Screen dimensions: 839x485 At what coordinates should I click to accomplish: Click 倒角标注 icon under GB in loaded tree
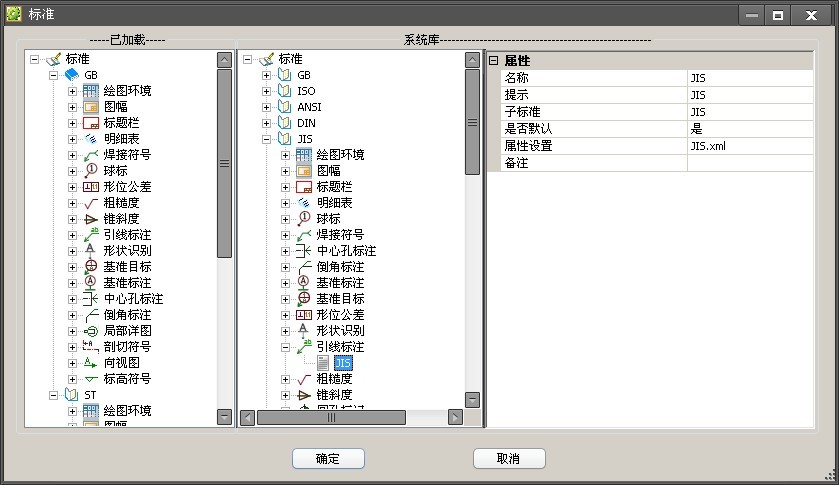click(x=90, y=315)
